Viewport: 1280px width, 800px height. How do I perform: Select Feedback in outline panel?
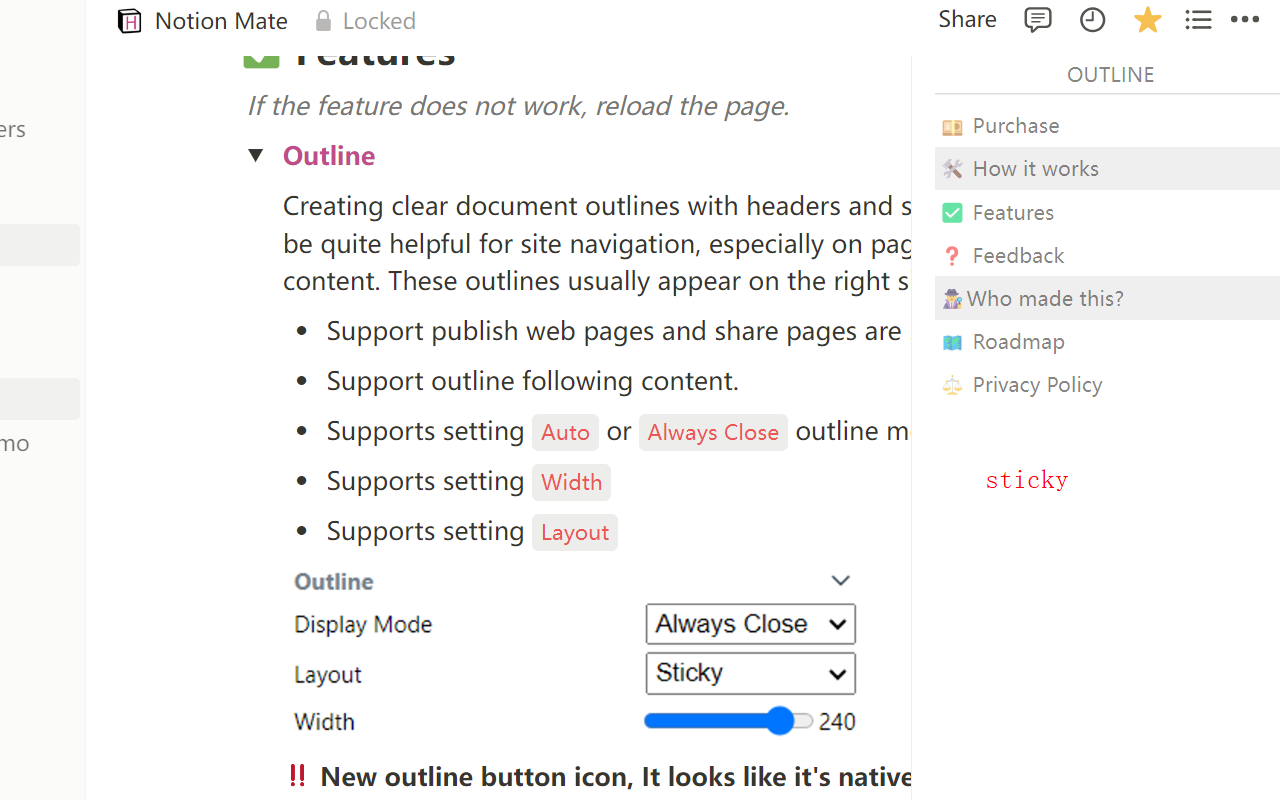tap(1018, 256)
